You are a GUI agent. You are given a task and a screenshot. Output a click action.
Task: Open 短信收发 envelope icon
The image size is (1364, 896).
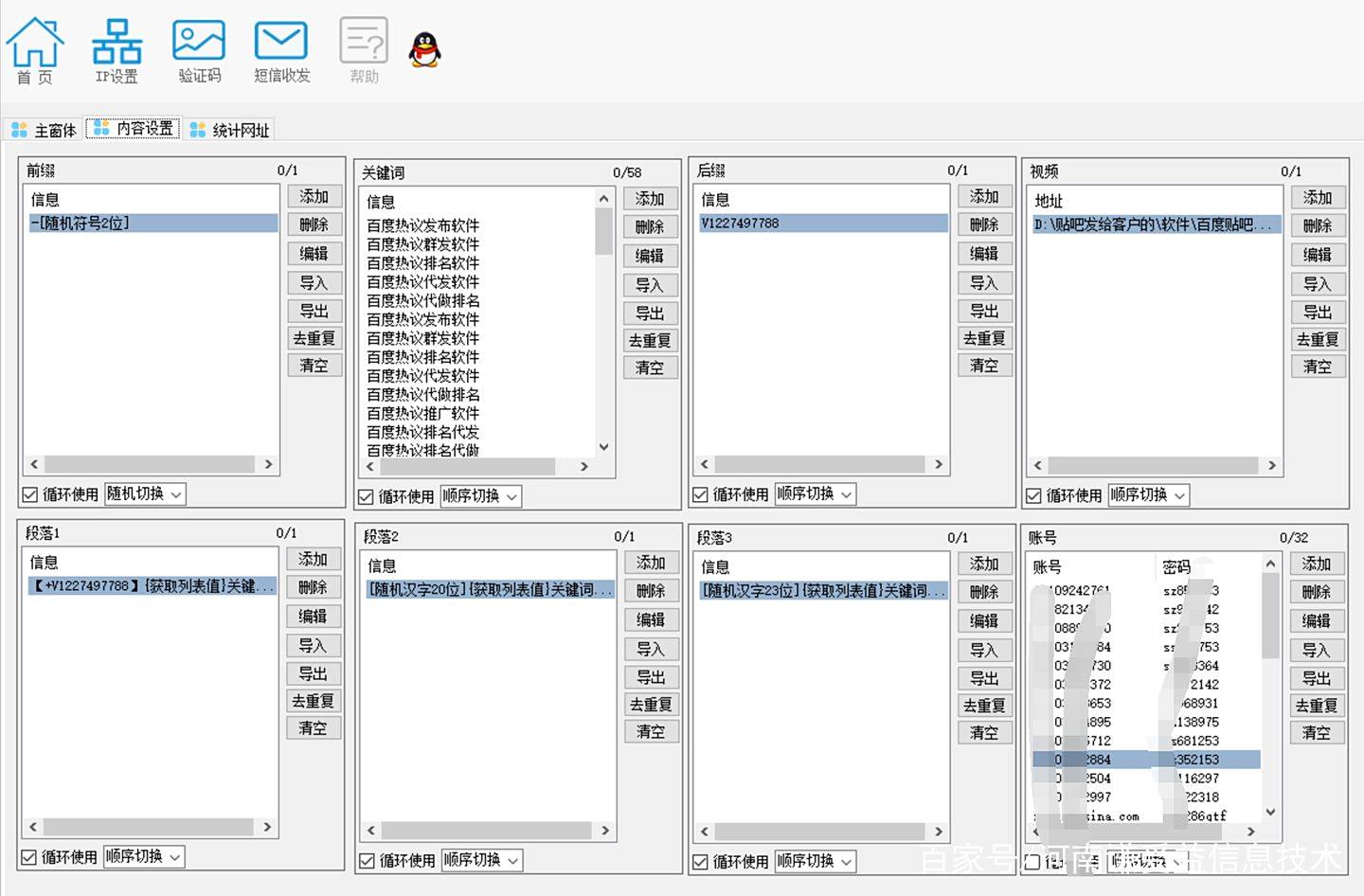[x=281, y=50]
